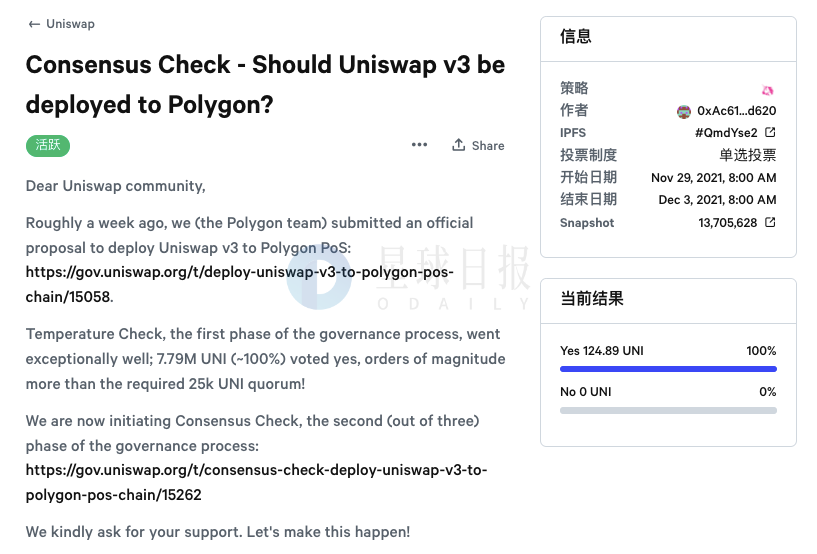Screen dimensions: 817x554
Task: Click the grey No result progress bar
Action: (668, 411)
